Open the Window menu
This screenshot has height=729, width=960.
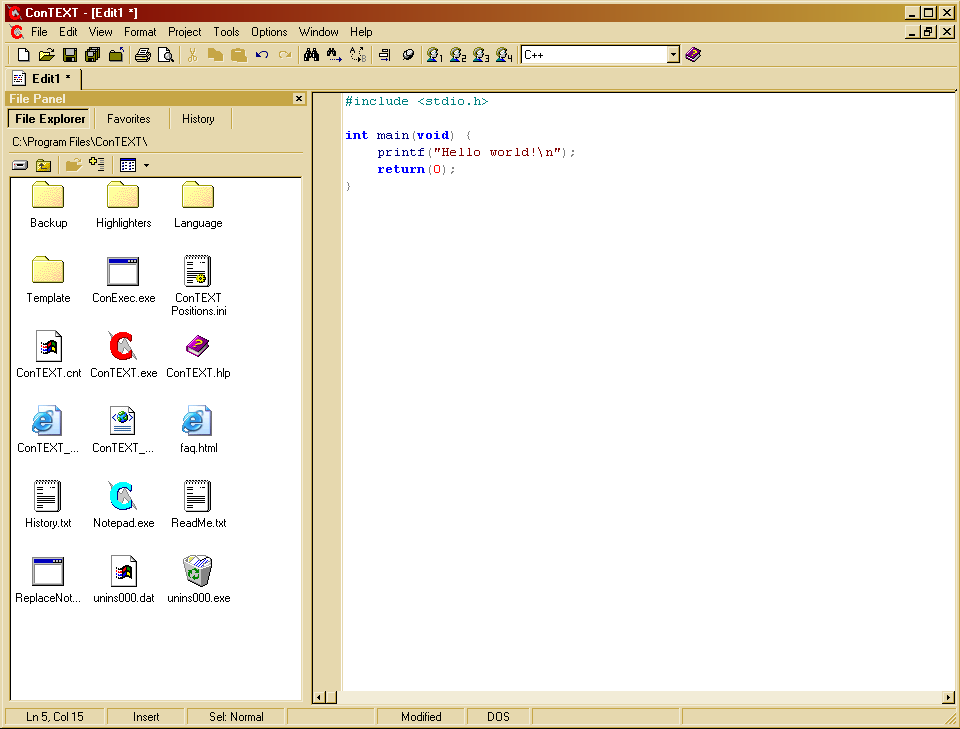tap(318, 32)
